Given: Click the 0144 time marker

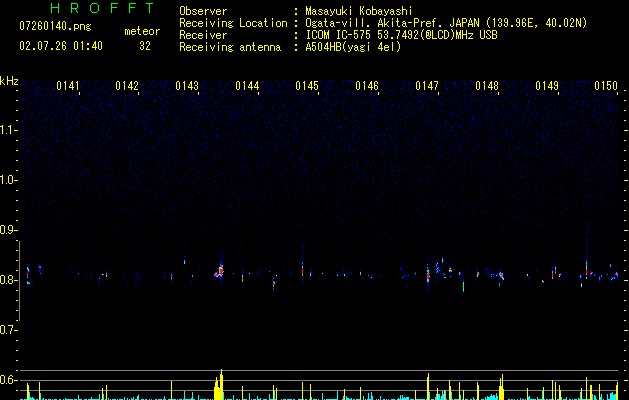Looking at the screenshot, I should (x=247, y=86).
